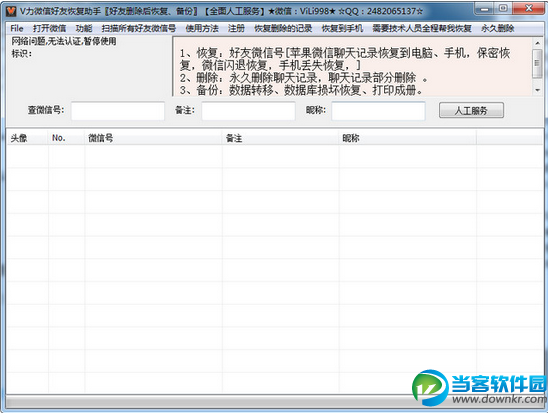Click the info box scroll-down arrow
This screenshot has height=413, width=548.
[x=537, y=90]
